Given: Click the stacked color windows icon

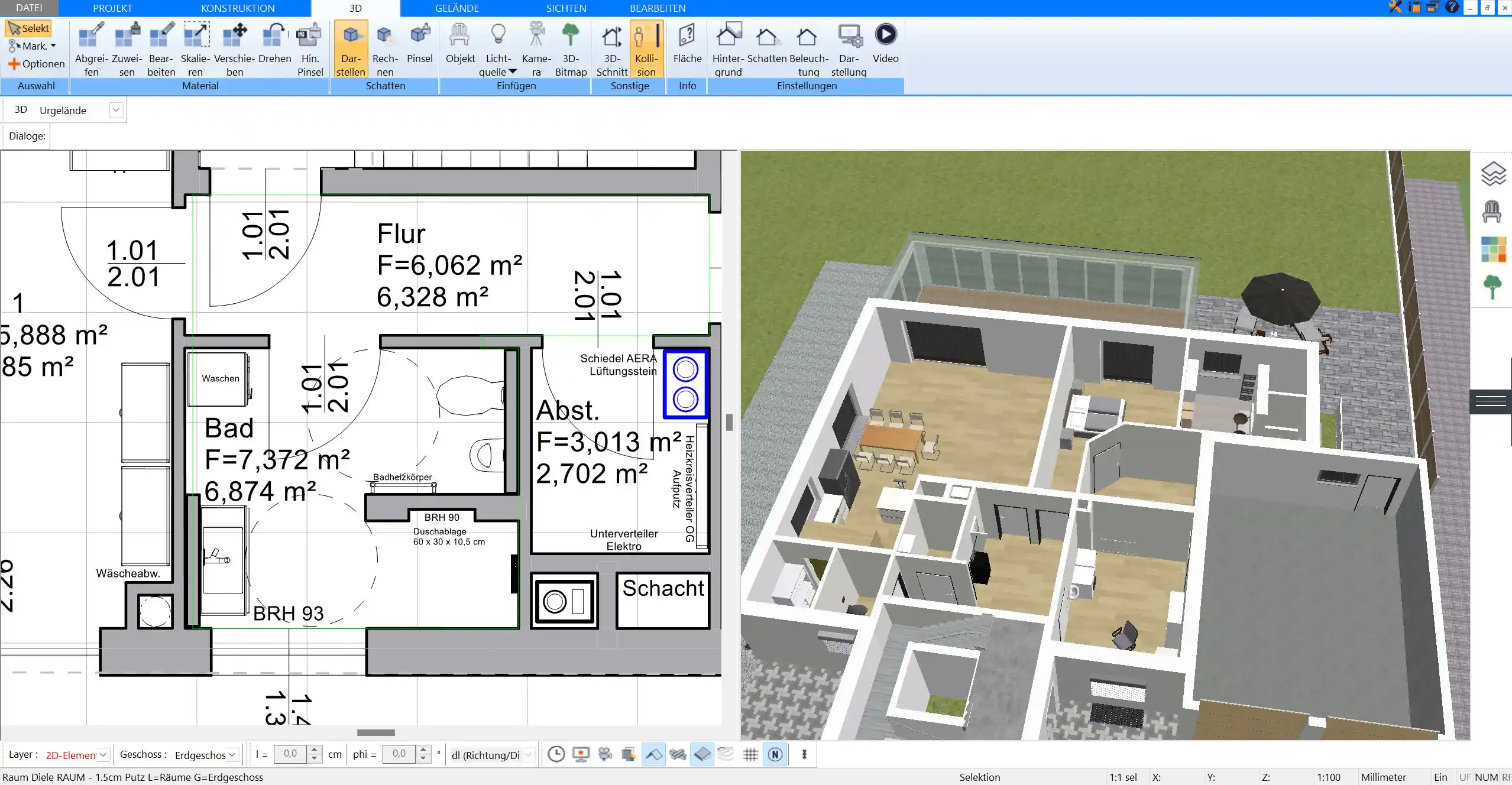Looking at the screenshot, I should click(x=629, y=754).
